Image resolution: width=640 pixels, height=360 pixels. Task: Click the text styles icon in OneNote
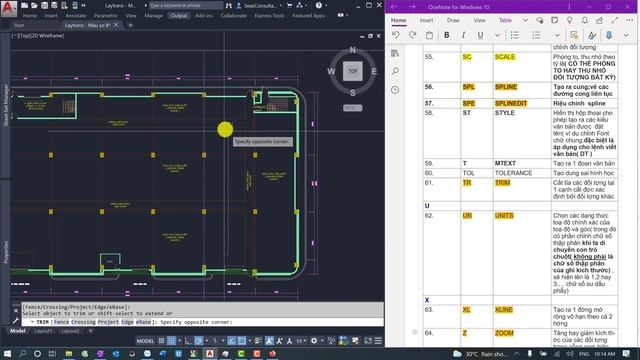point(592,35)
